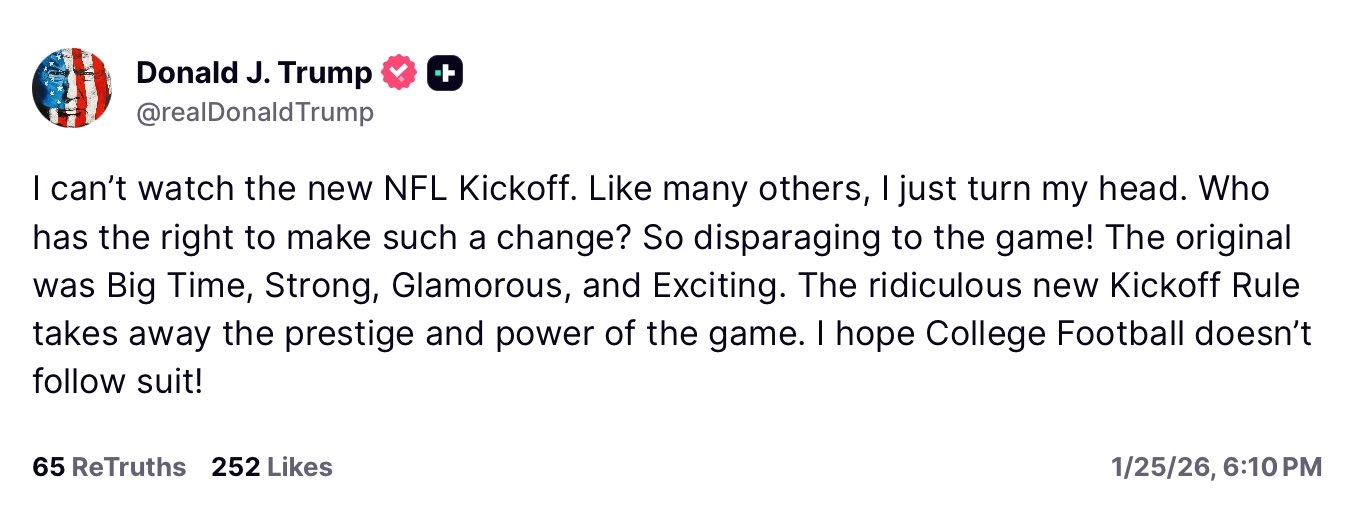Click the word "Likes" label
The image size is (1356, 520).
pos(300,467)
